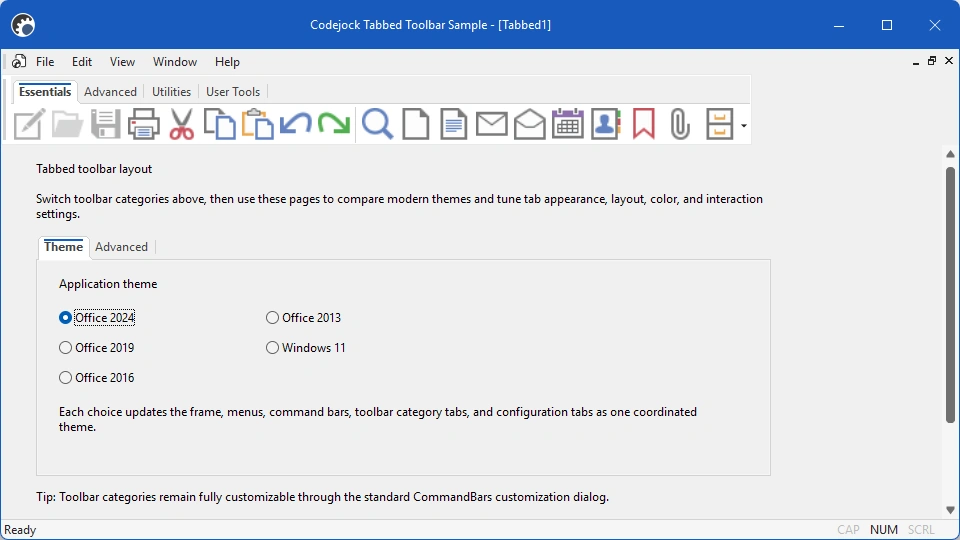Click the Print toolbar icon

tap(143, 124)
